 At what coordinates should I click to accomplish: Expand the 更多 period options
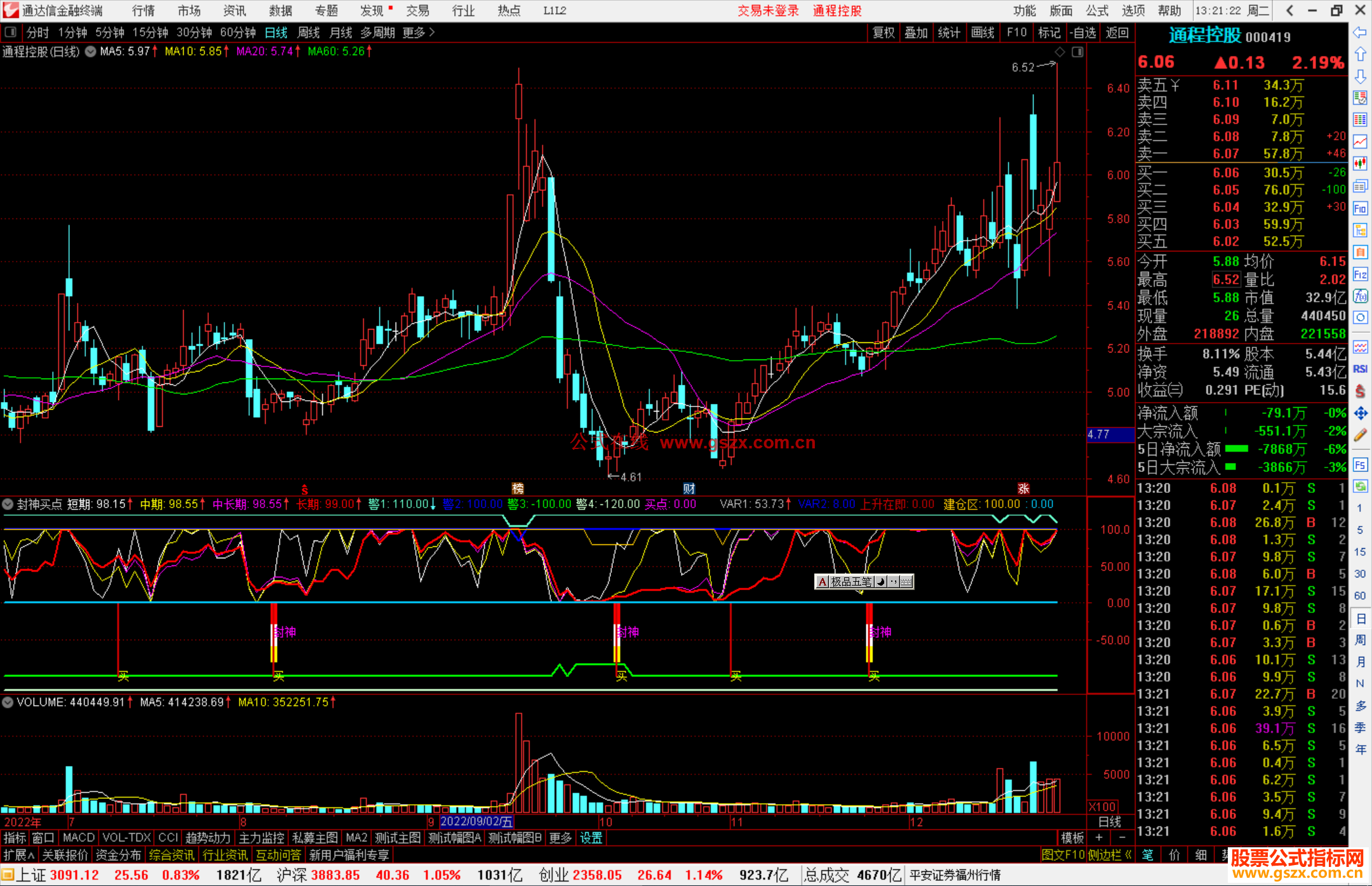[x=419, y=32]
